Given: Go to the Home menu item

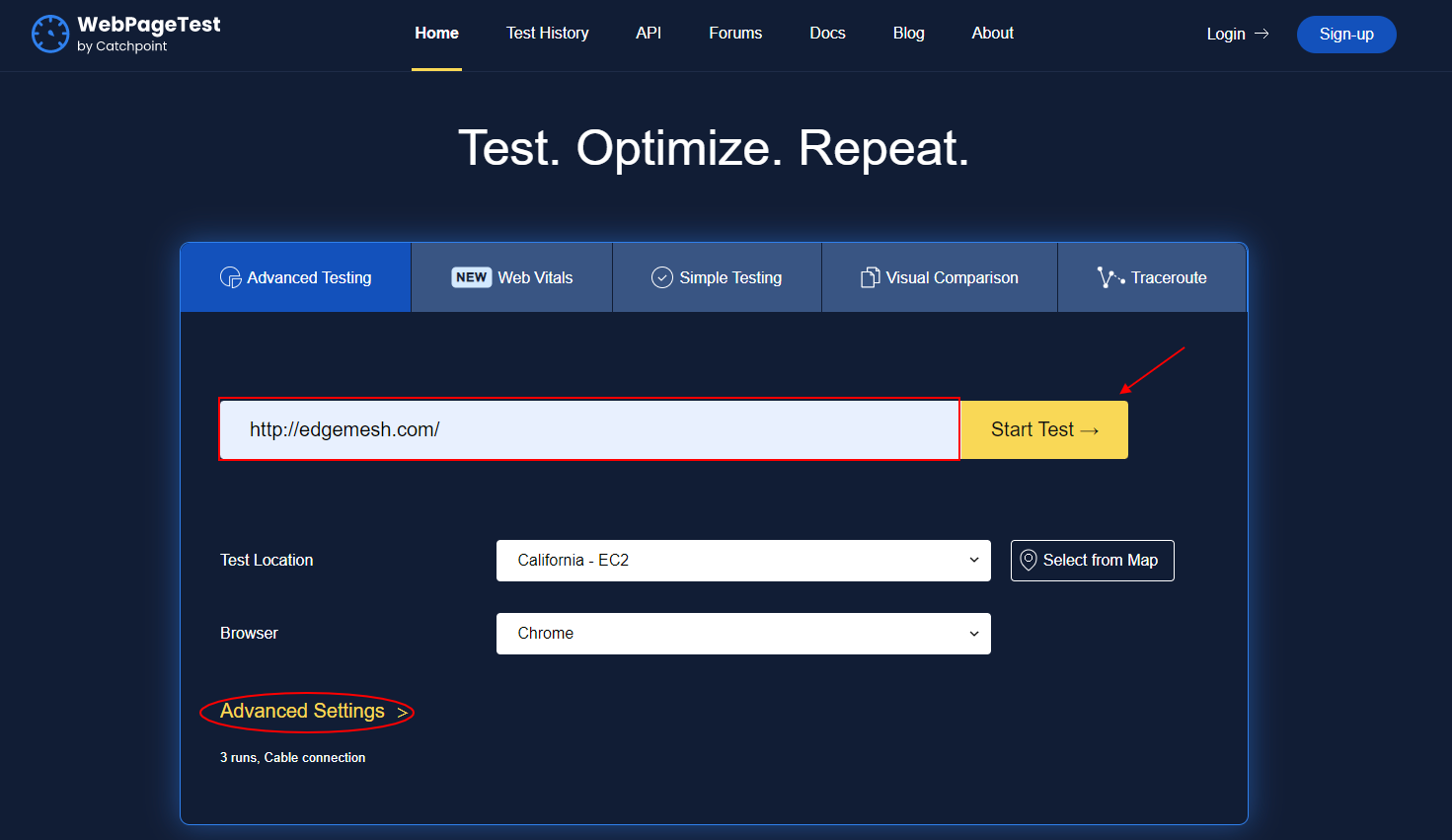Looking at the screenshot, I should [436, 33].
